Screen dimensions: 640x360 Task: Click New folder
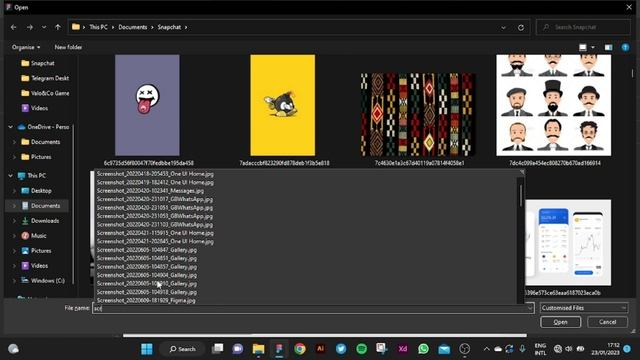[68, 47]
